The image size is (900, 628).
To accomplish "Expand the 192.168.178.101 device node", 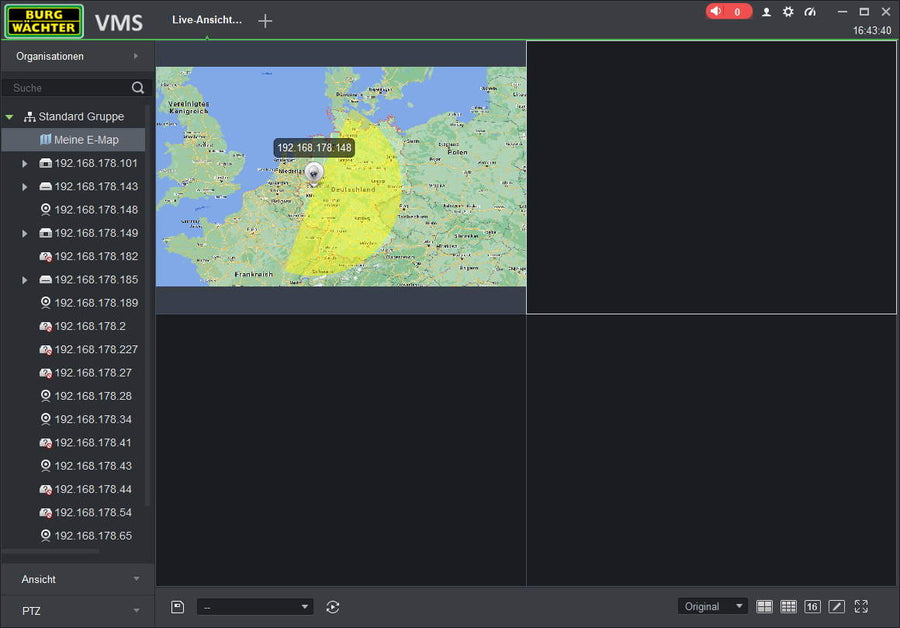I will 25,163.
